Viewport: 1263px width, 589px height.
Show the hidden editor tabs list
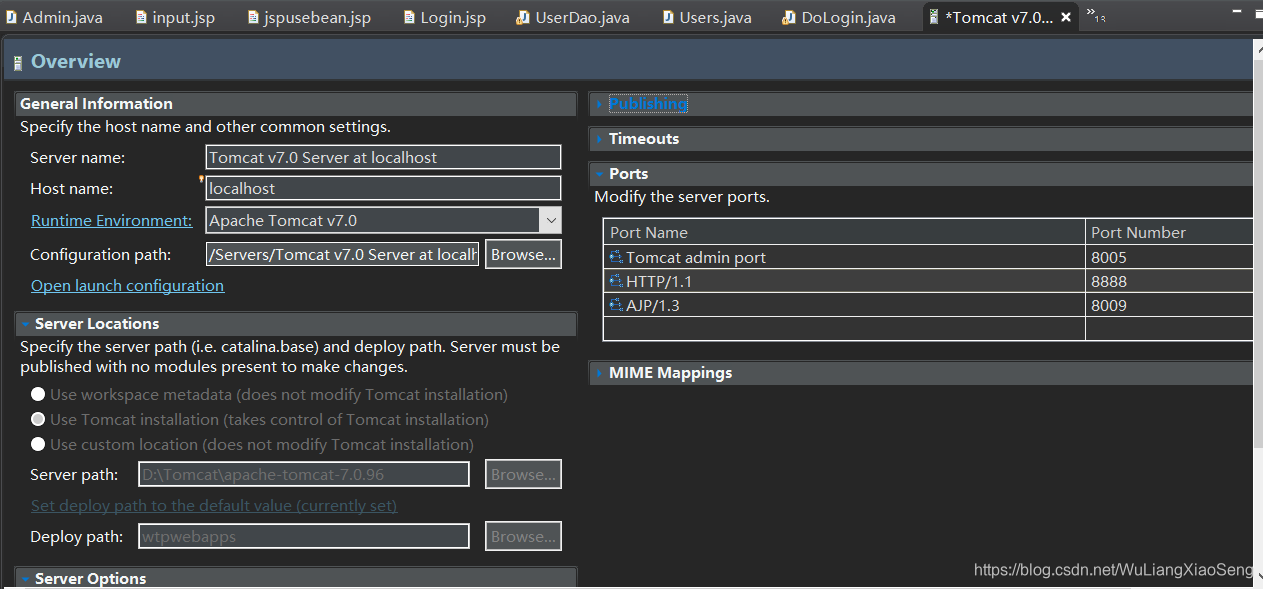pyautogui.click(x=1095, y=16)
